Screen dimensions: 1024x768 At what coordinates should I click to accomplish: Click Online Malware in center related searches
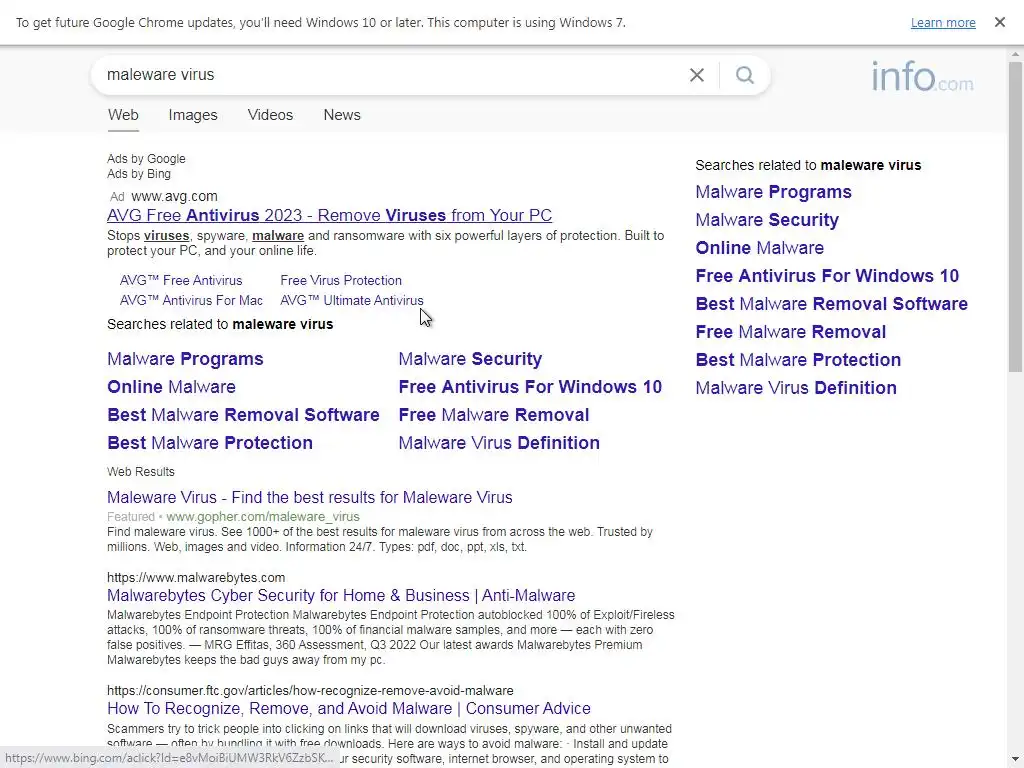pos(171,387)
